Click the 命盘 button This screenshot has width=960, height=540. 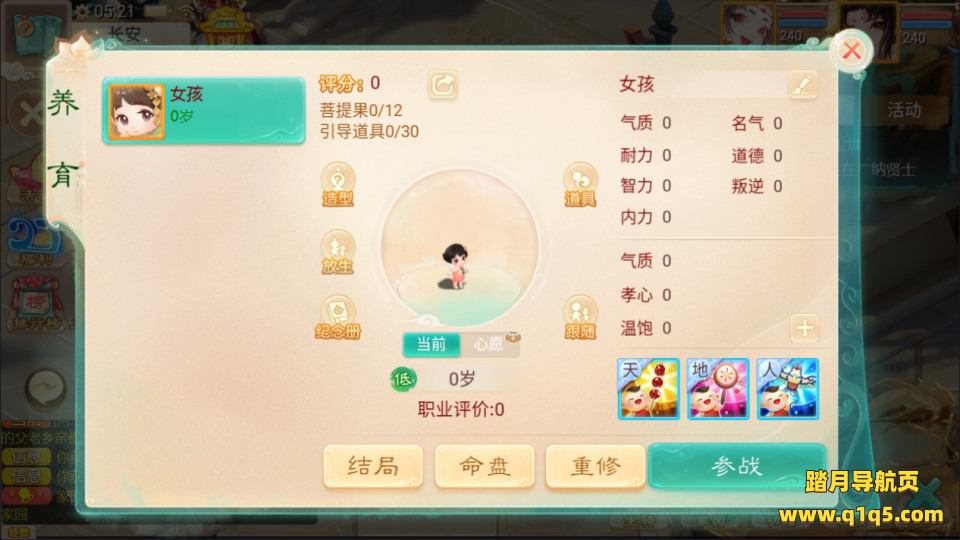coord(484,467)
